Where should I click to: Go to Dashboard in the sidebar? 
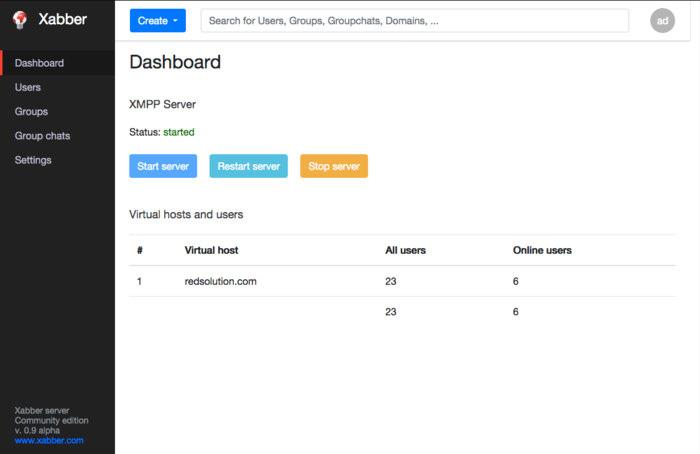click(x=57, y=63)
